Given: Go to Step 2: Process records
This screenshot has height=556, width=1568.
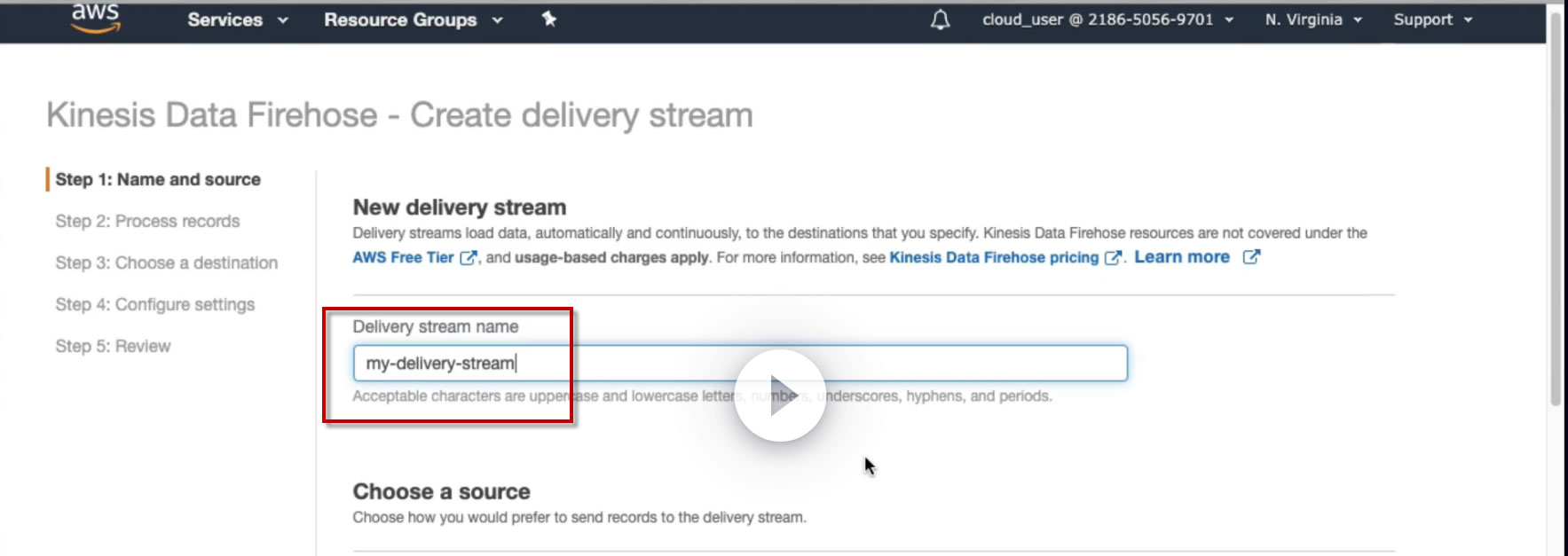Looking at the screenshot, I should point(147,221).
